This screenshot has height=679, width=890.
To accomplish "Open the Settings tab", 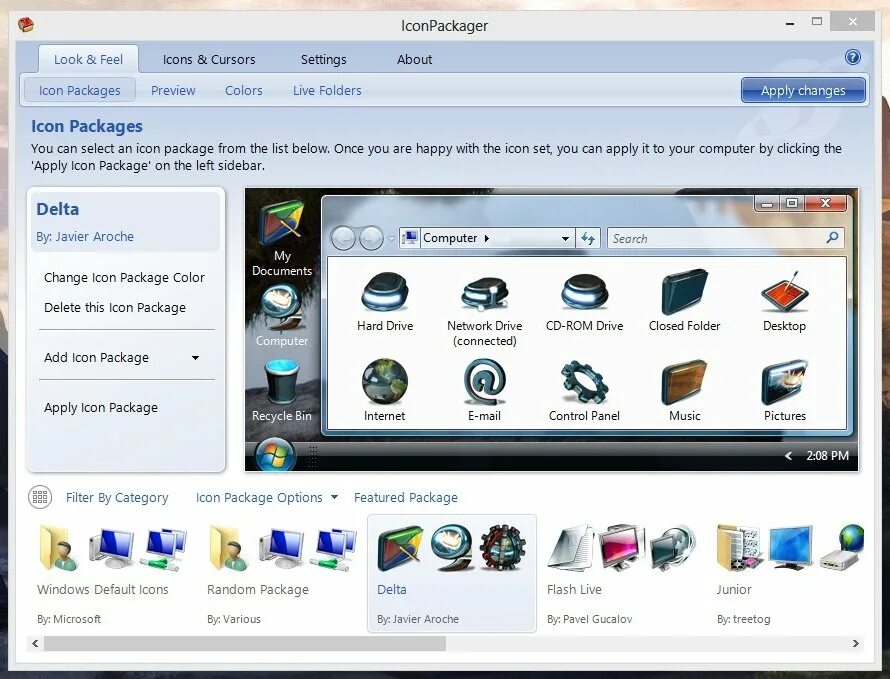I will click(324, 60).
